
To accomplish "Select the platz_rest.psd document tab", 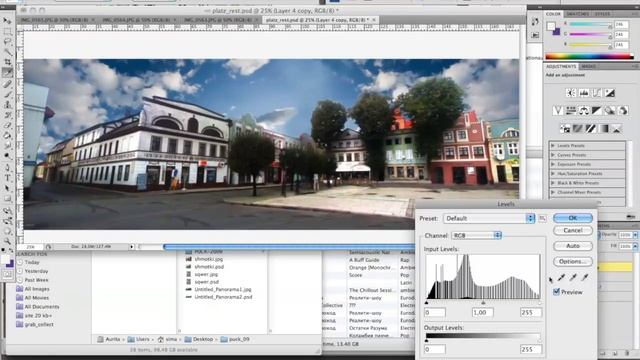I will (320, 20).
